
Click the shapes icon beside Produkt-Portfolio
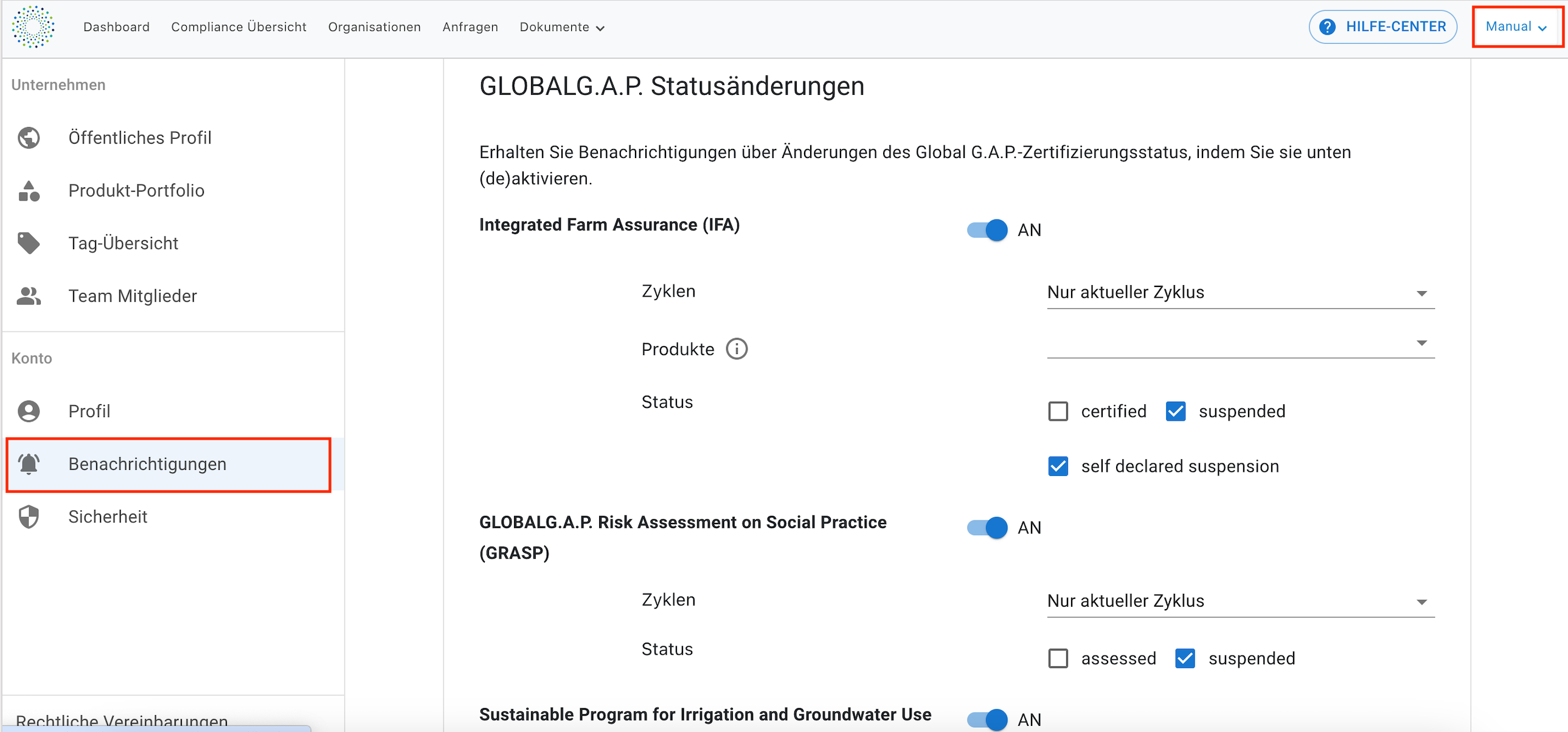(29, 191)
